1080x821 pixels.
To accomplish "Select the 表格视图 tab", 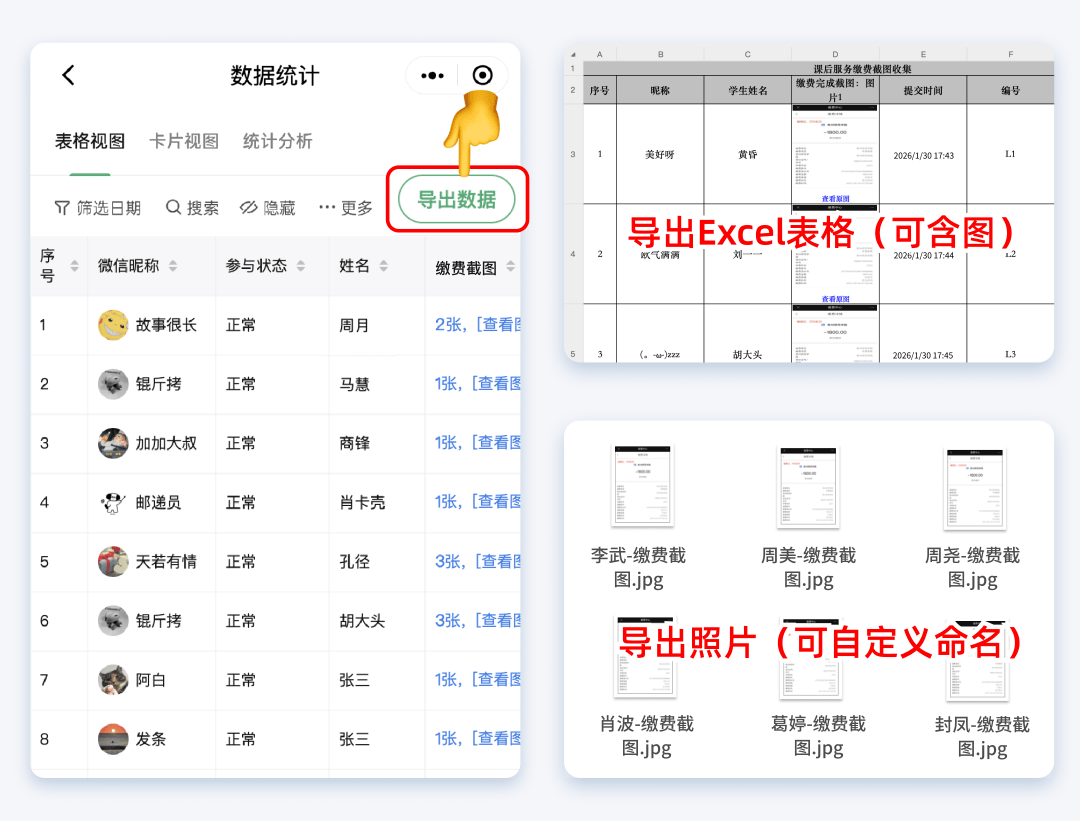I will click(90, 141).
